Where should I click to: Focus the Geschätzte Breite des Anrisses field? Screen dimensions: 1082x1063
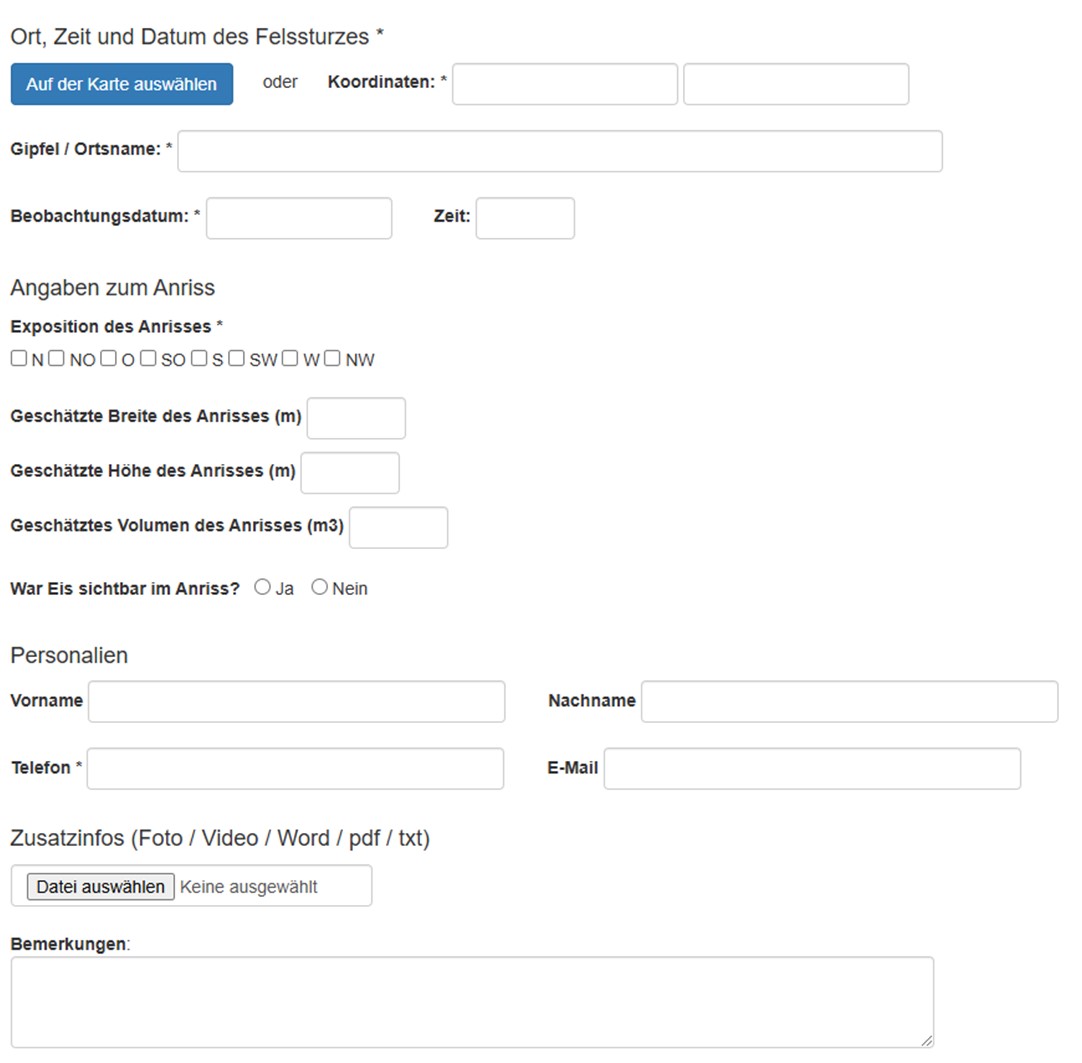pos(356,418)
